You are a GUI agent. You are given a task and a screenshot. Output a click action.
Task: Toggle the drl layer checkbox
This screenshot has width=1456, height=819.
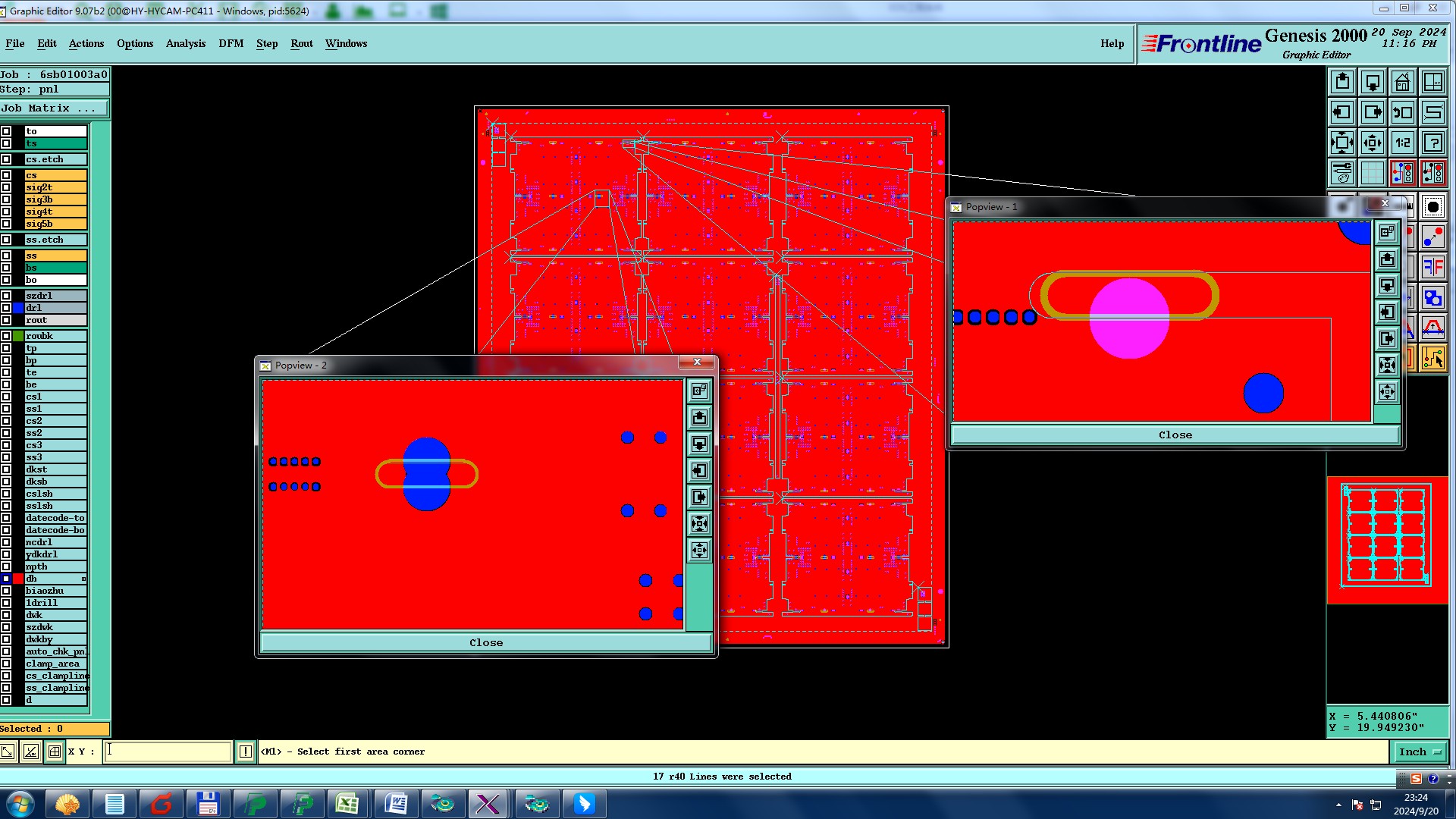pos(6,308)
